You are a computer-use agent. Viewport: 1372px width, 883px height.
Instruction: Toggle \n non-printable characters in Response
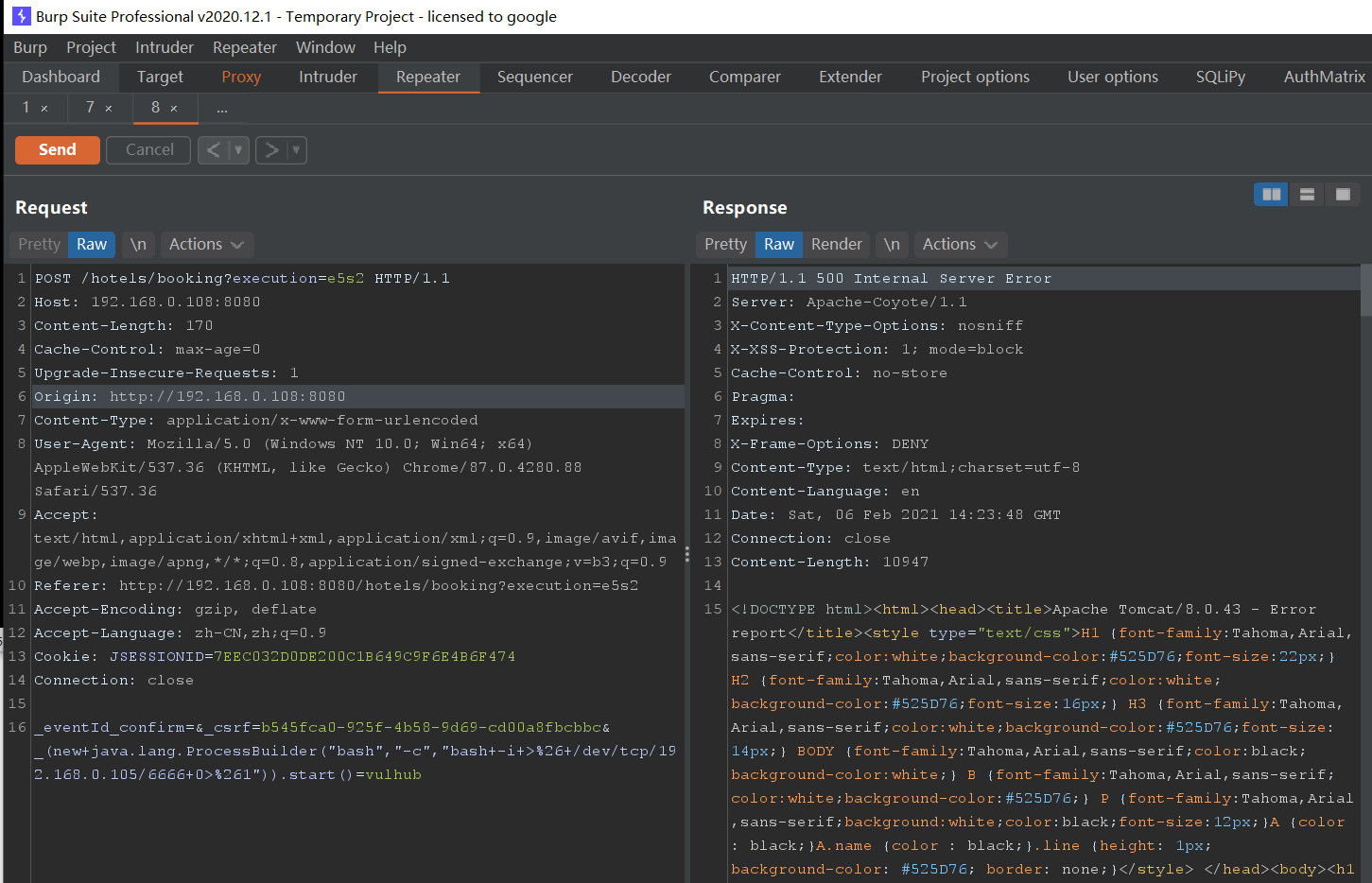point(892,244)
